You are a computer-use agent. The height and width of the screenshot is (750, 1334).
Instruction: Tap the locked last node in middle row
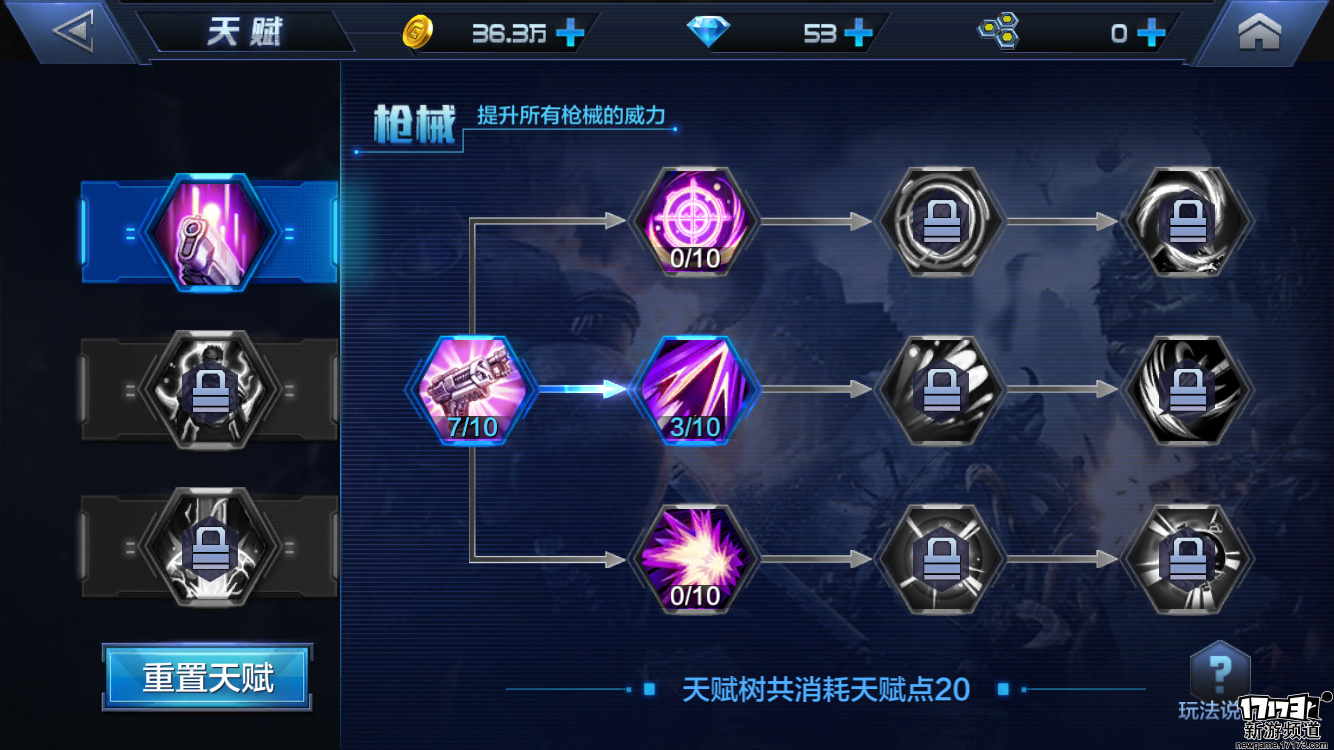pyautogui.click(x=1188, y=389)
